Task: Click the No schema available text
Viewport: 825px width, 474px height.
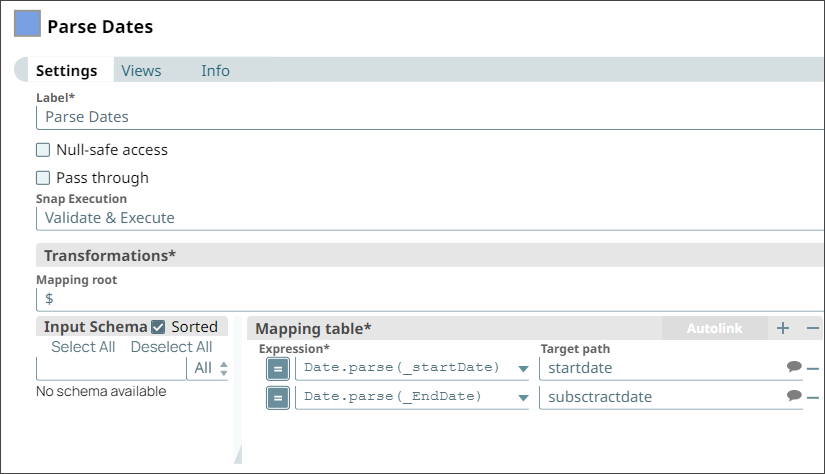Action: point(101,391)
